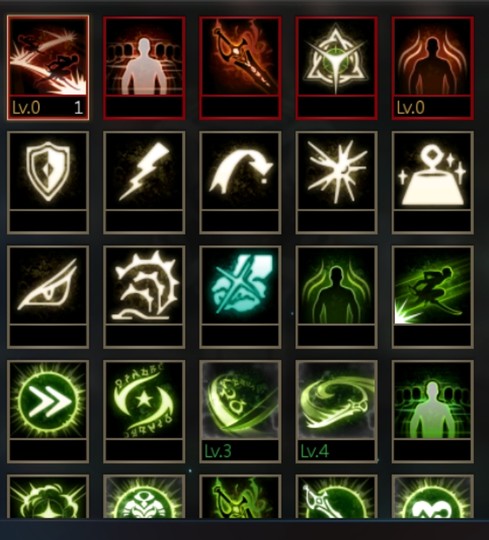The image size is (489, 540).
Task: Select the red dashing-attack skill showing Lv.0 1
Action: click(48, 68)
